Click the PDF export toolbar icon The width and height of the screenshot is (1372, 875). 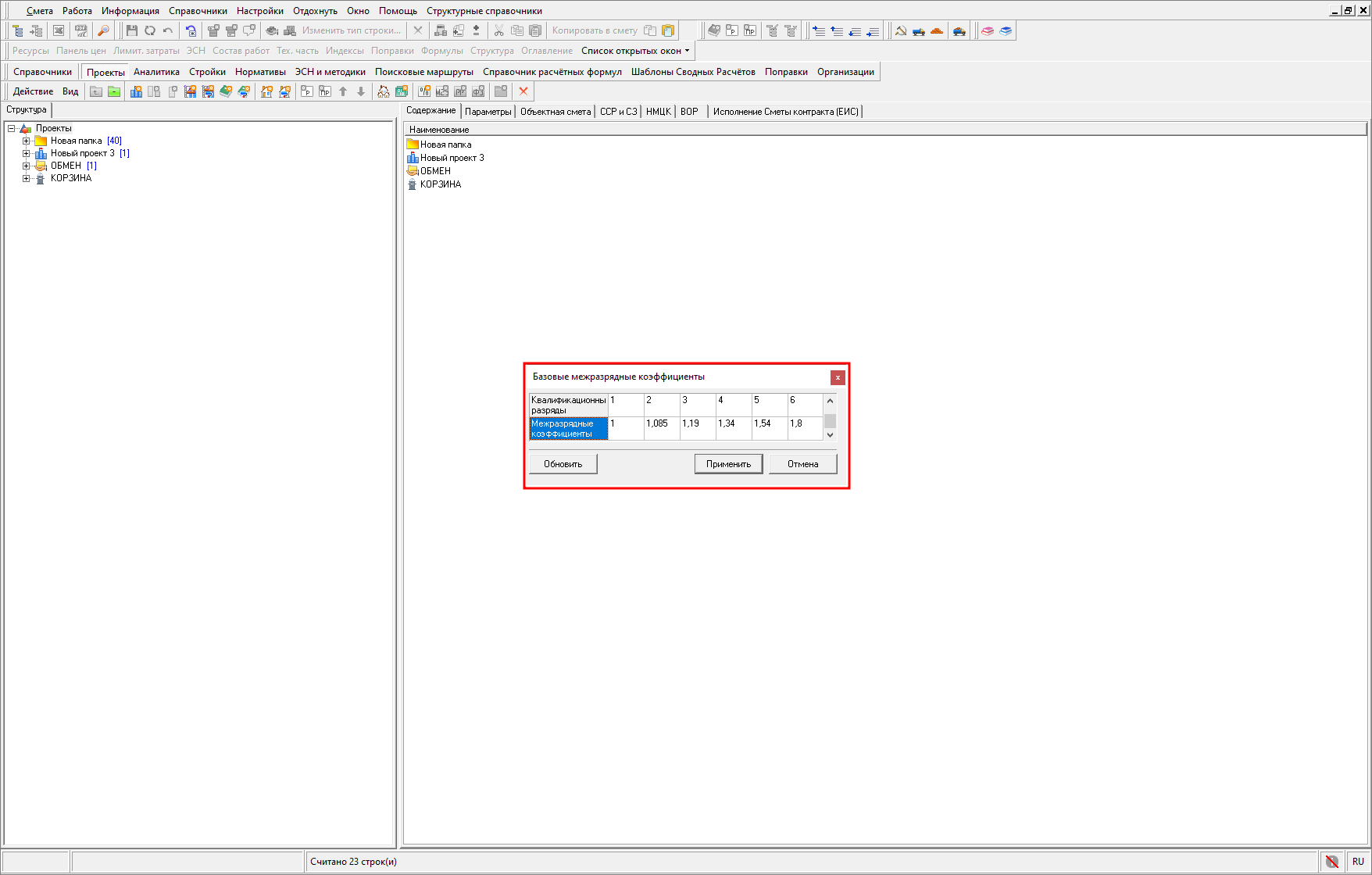(80, 30)
